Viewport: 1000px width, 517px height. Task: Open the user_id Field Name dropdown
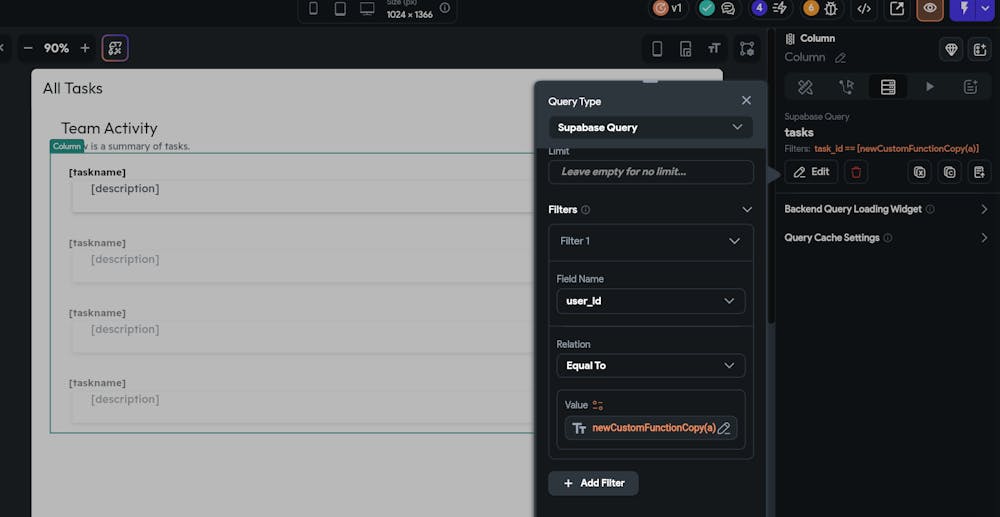point(651,301)
